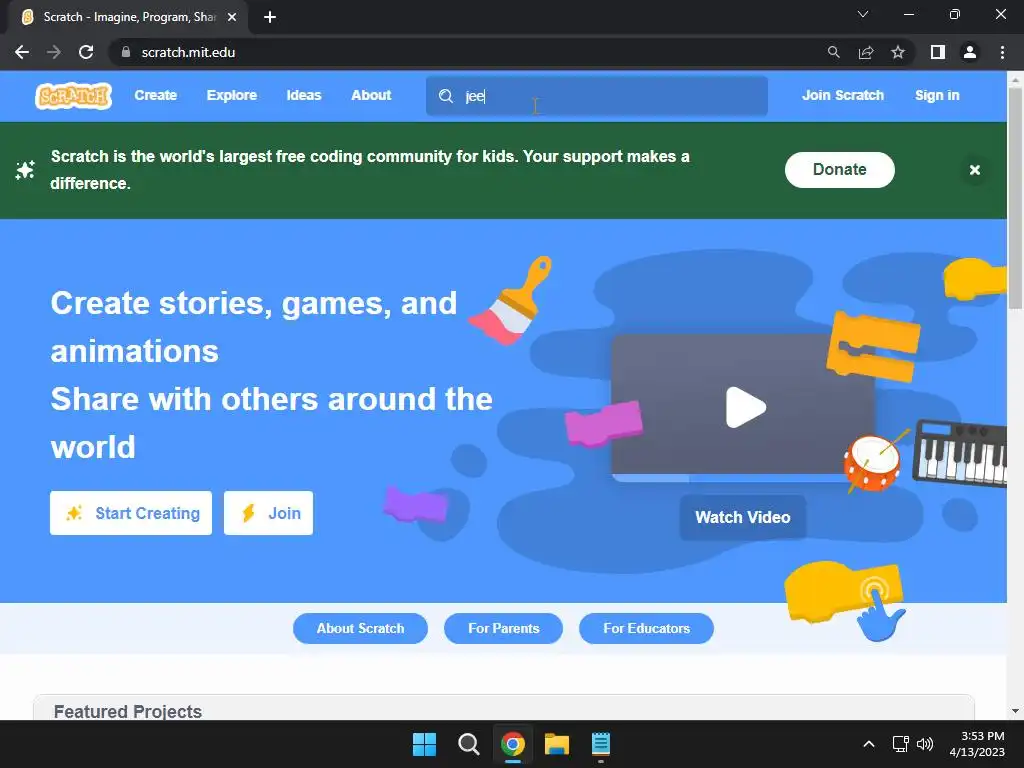1024x768 pixels.
Task: Click the video thumbnail preview
Action: click(743, 408)
